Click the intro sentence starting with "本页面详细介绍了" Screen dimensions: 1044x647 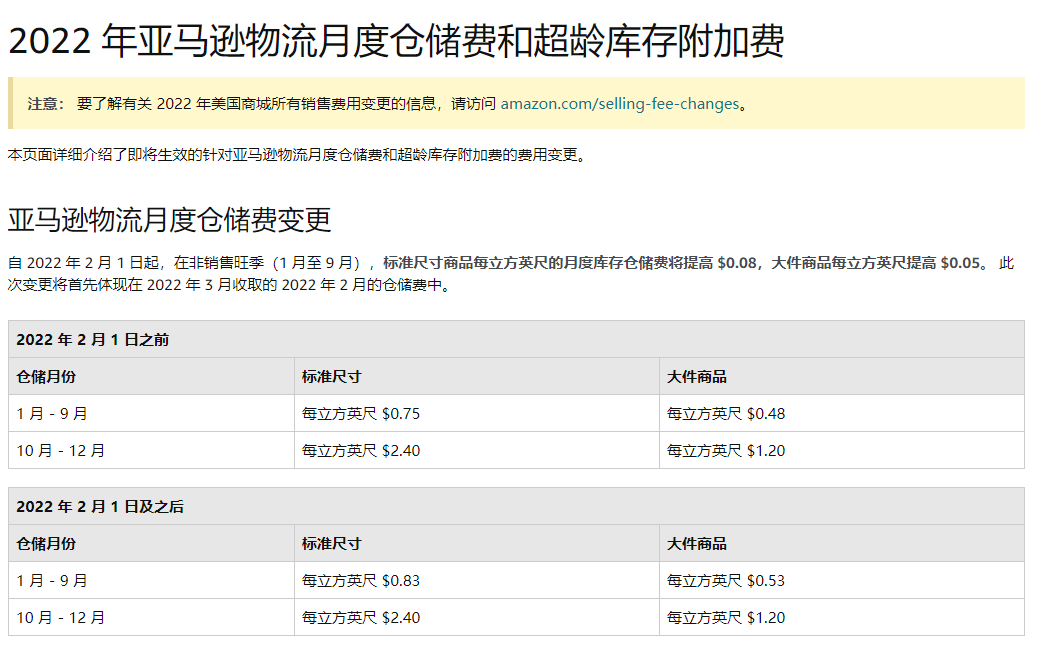coord(296,155)
